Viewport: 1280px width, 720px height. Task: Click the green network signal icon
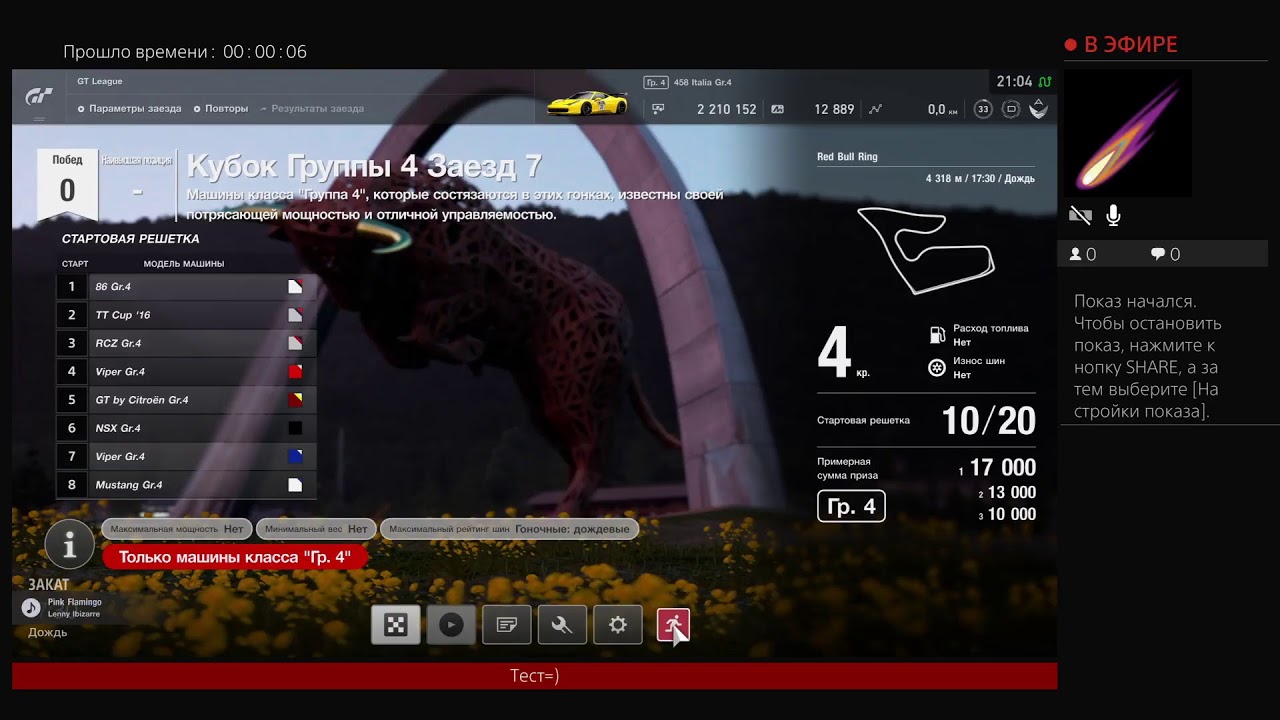(x=1045, y=82)
